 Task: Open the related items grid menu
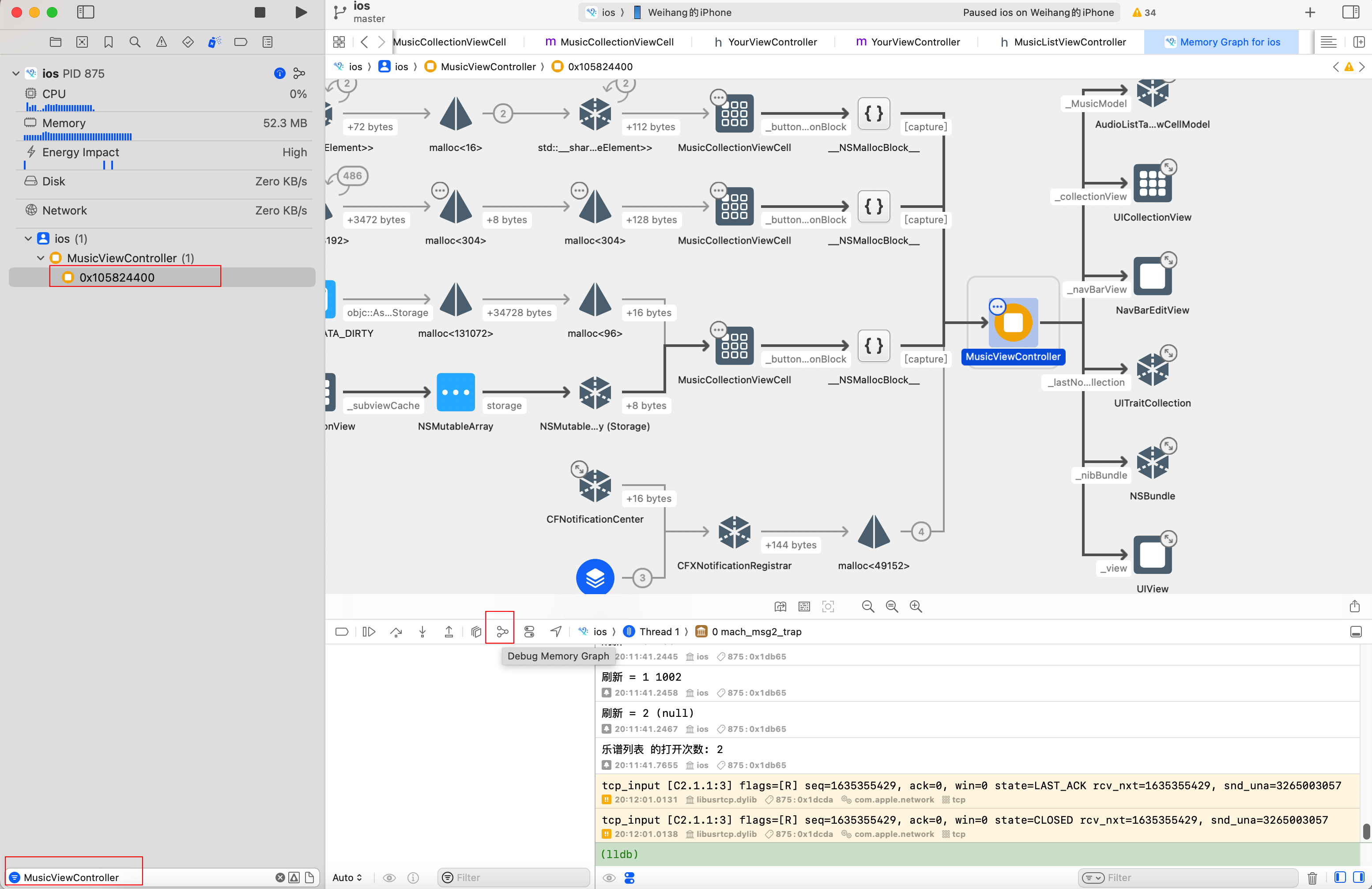(x=339, y=42)
